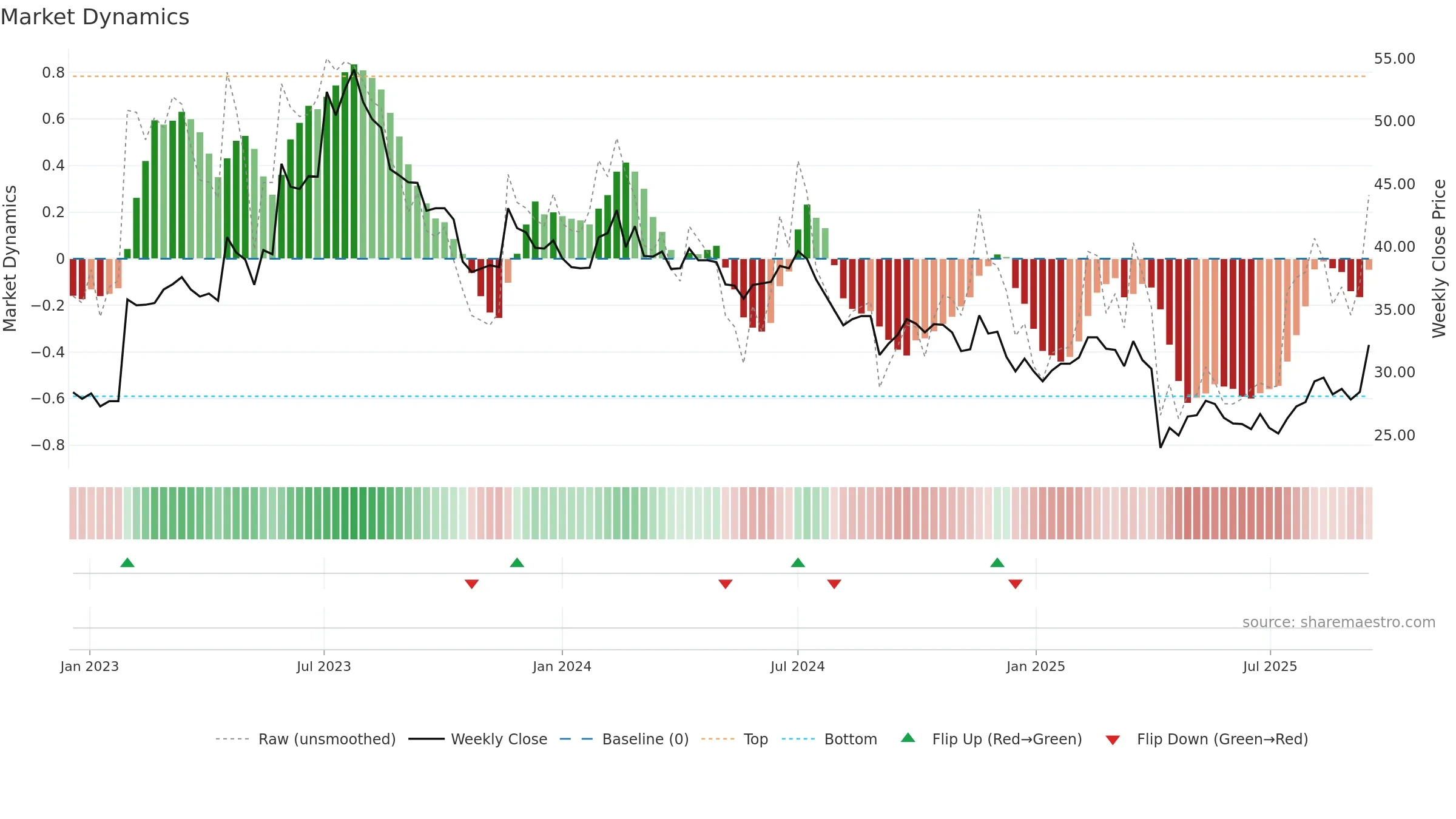Click the tallest dark green bar near Jul 2023
1456x819 pixels.
point(354,161)
